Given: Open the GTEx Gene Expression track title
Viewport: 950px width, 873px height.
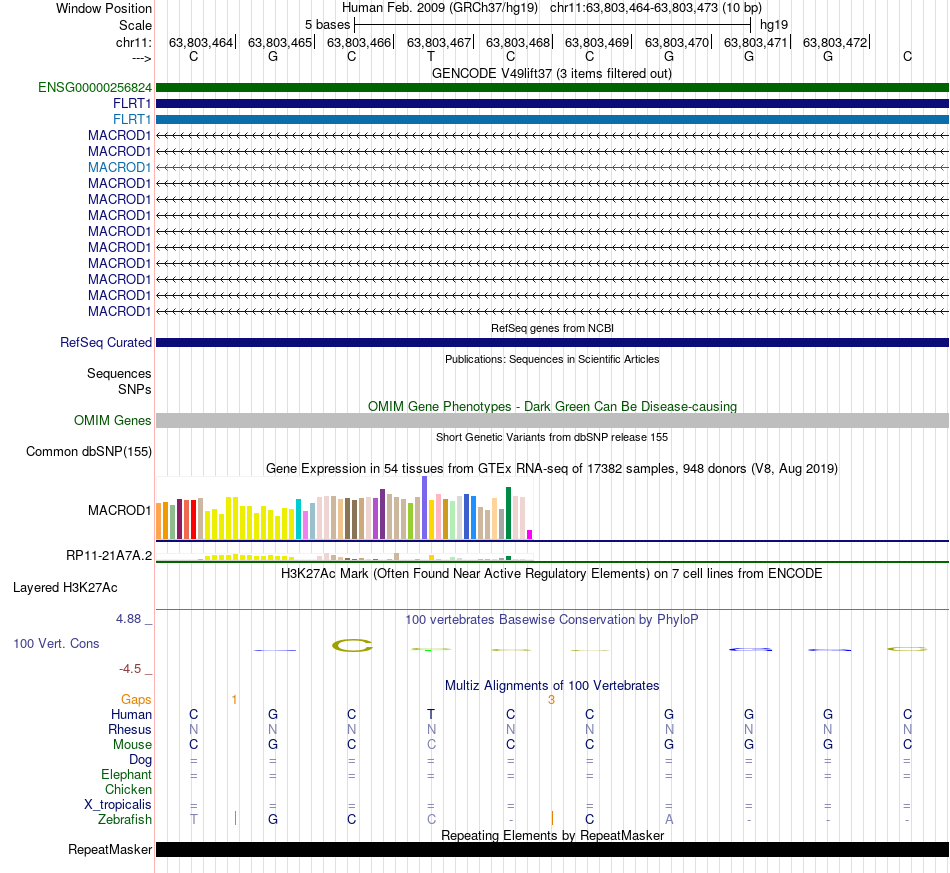Looking at the screenshot, I should point(552,468).
